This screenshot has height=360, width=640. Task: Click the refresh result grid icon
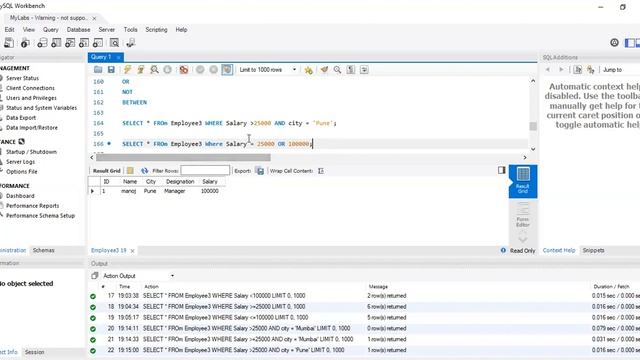144,171
